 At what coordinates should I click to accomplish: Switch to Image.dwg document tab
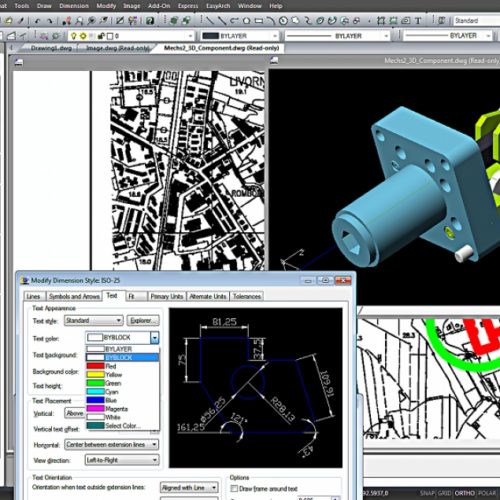[117, 48]
